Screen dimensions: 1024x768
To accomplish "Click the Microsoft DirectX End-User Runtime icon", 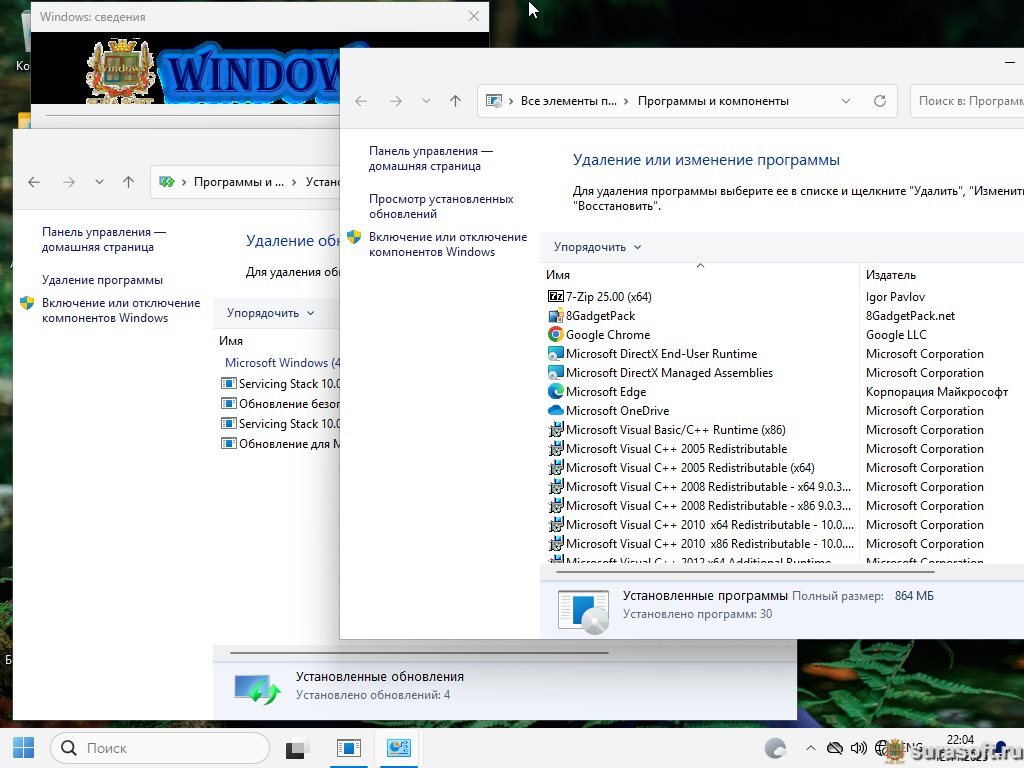I will [x=555, y=353].
